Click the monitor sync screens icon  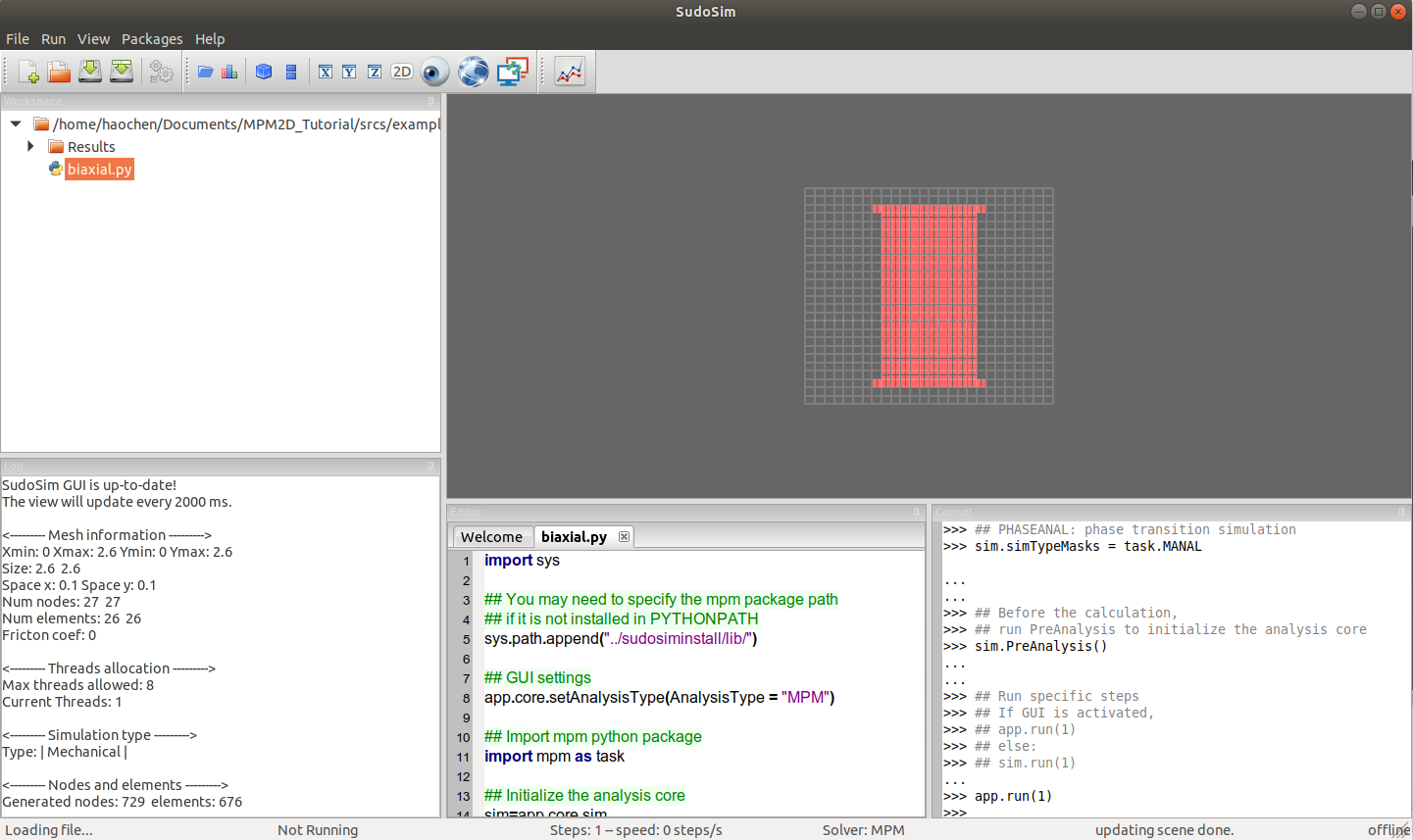point(512,72)
